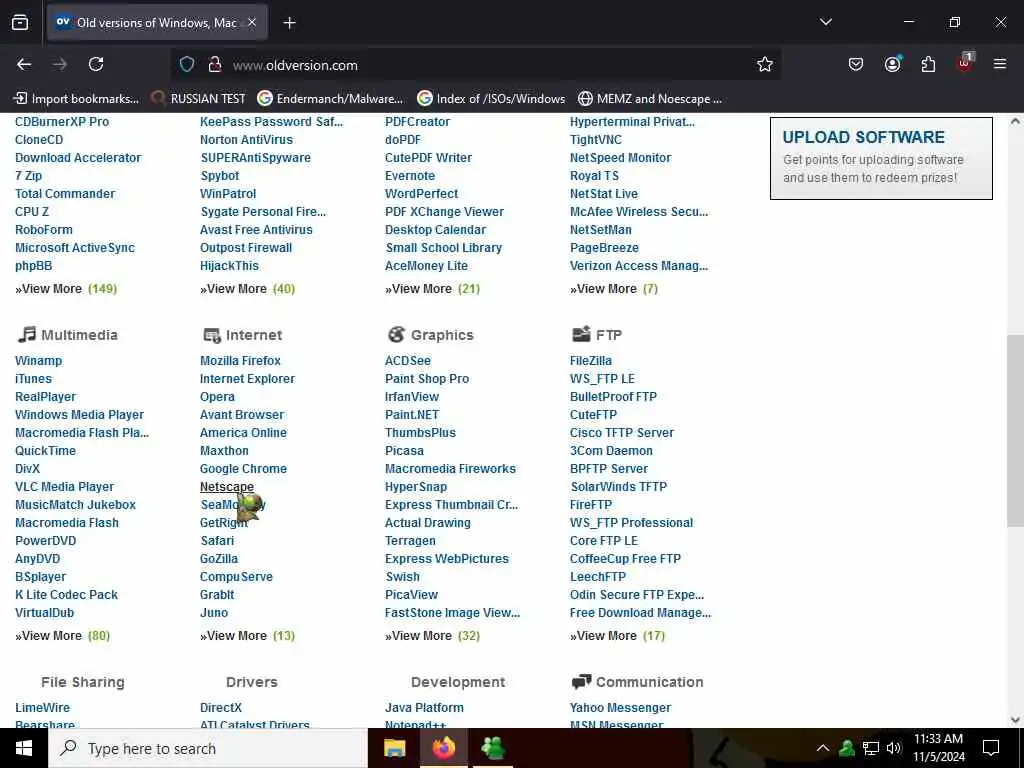Viewport: 1024px width, 768px height.
Task: Click the Multimedia music note icon
Action: point(27,334)
